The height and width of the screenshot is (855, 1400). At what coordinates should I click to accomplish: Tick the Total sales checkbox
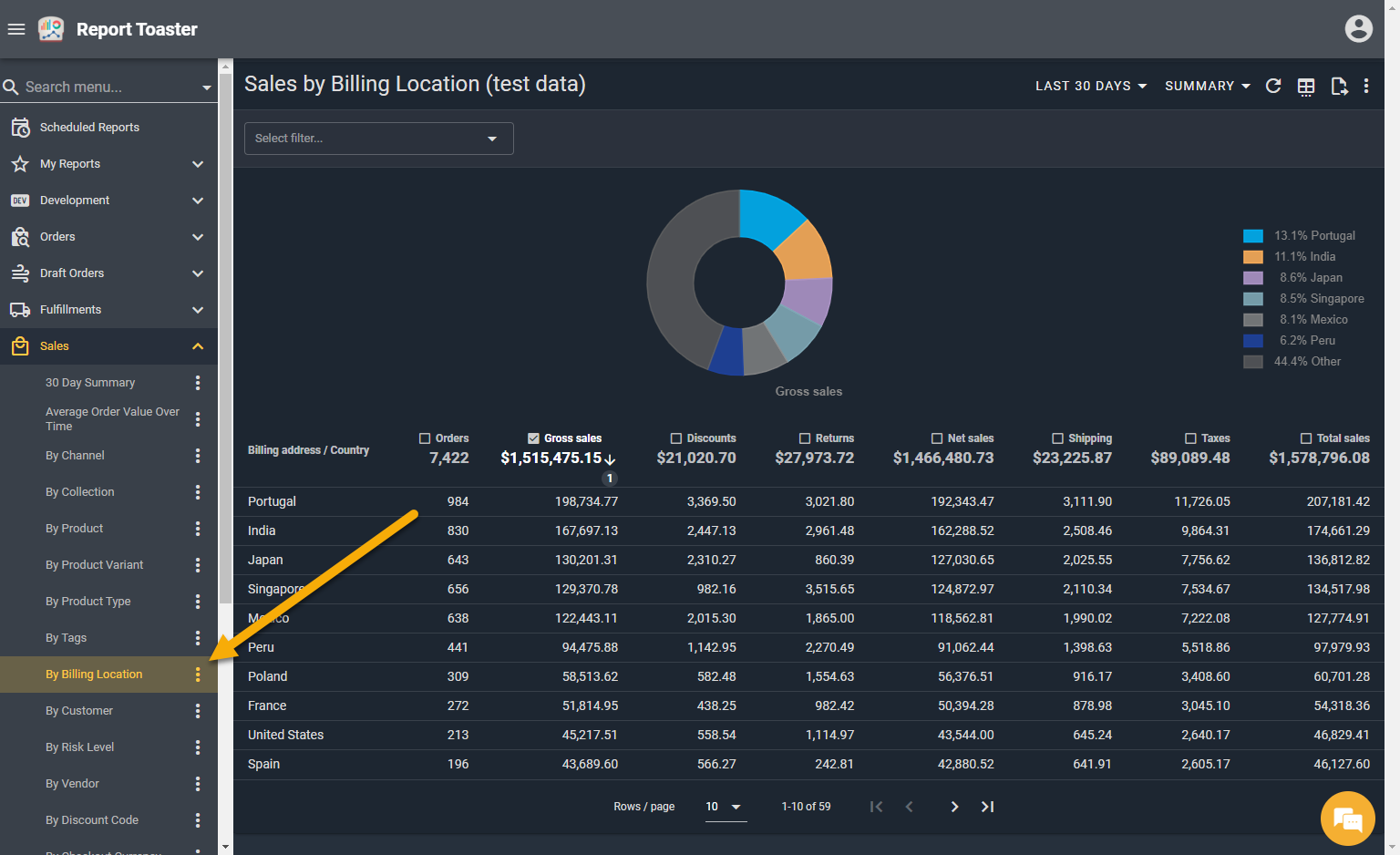[1306, 438]
